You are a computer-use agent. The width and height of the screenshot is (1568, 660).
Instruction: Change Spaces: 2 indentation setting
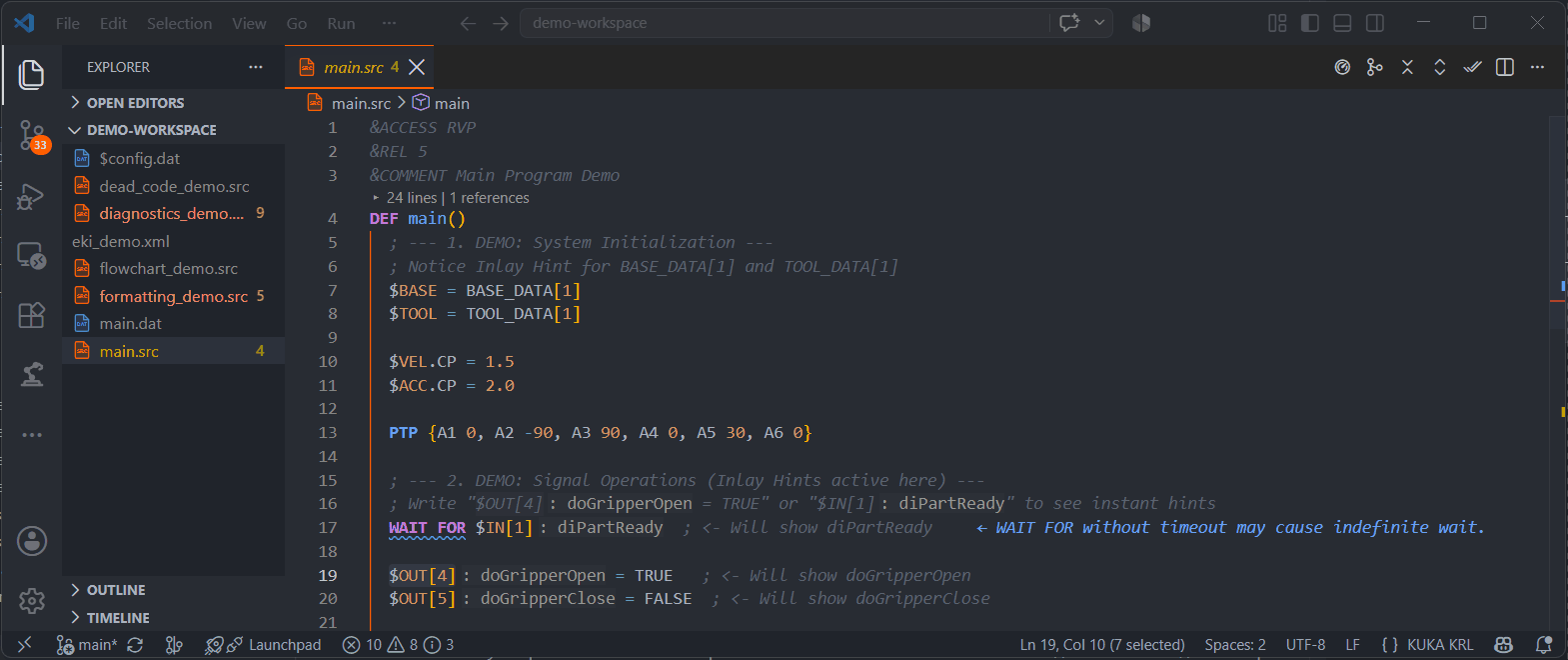(x=1235, y=645)
